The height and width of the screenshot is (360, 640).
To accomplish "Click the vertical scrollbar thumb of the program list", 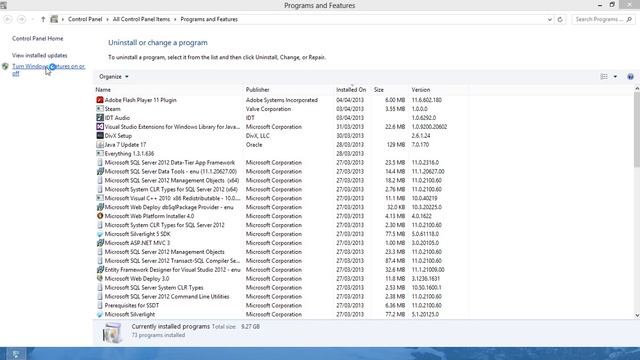I will coord(637,130).
